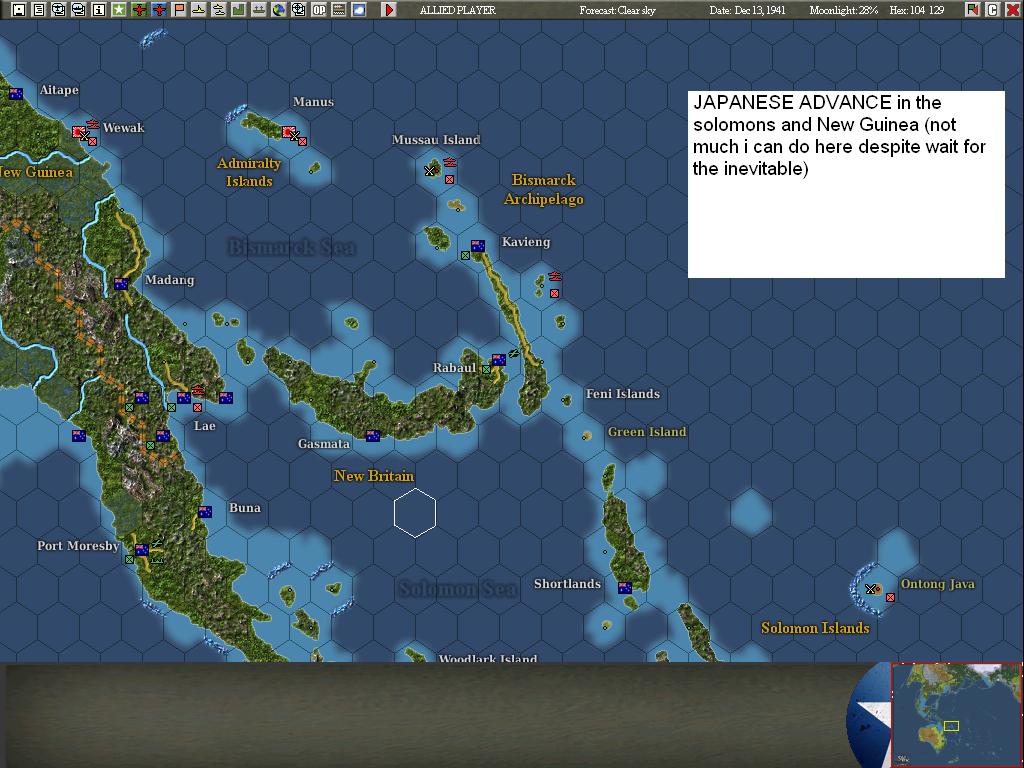Select the Australian flag base at Buna

pos(205,512)
